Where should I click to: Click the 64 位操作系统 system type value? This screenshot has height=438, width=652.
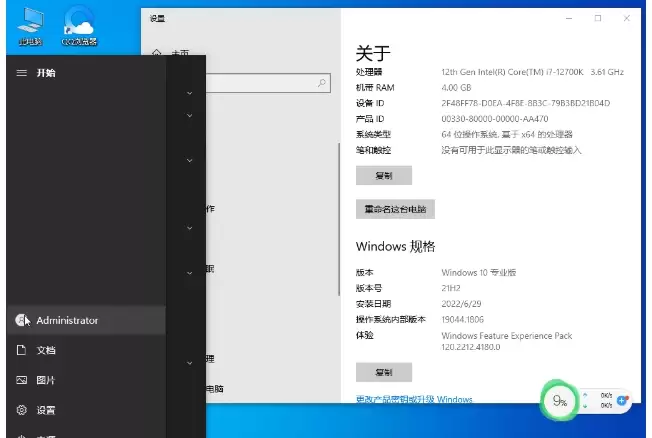pyautogui.click(x=507, y=134)
